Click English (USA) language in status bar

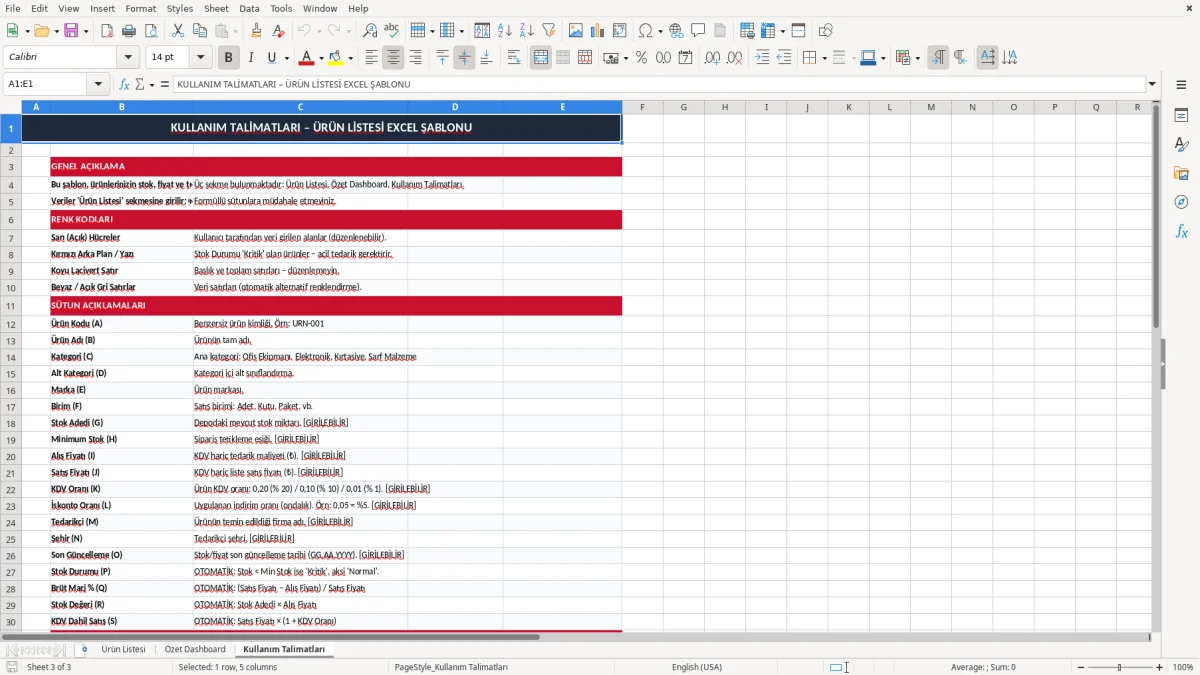[x=697, y=667]
